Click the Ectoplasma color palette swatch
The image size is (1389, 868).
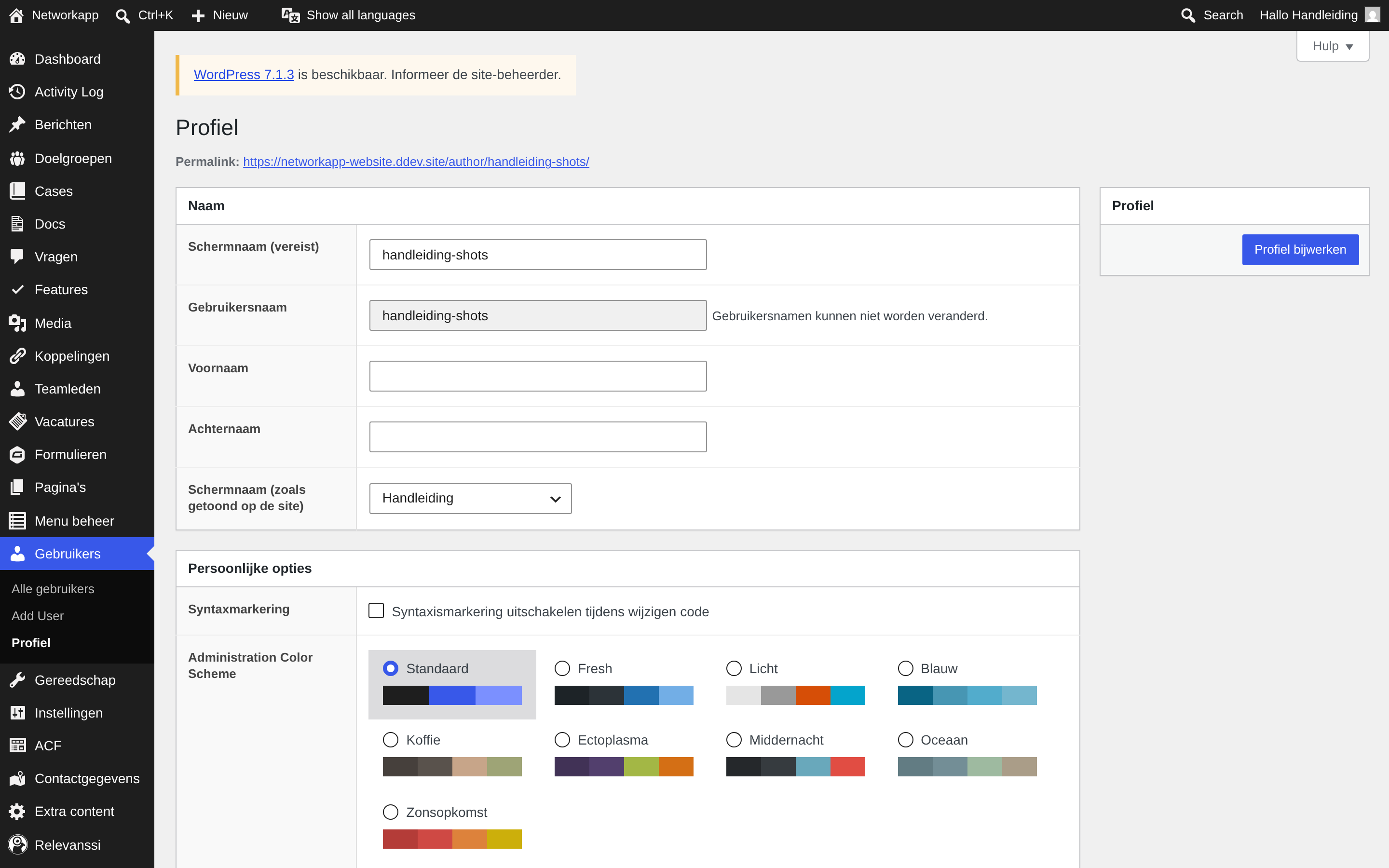624,767
